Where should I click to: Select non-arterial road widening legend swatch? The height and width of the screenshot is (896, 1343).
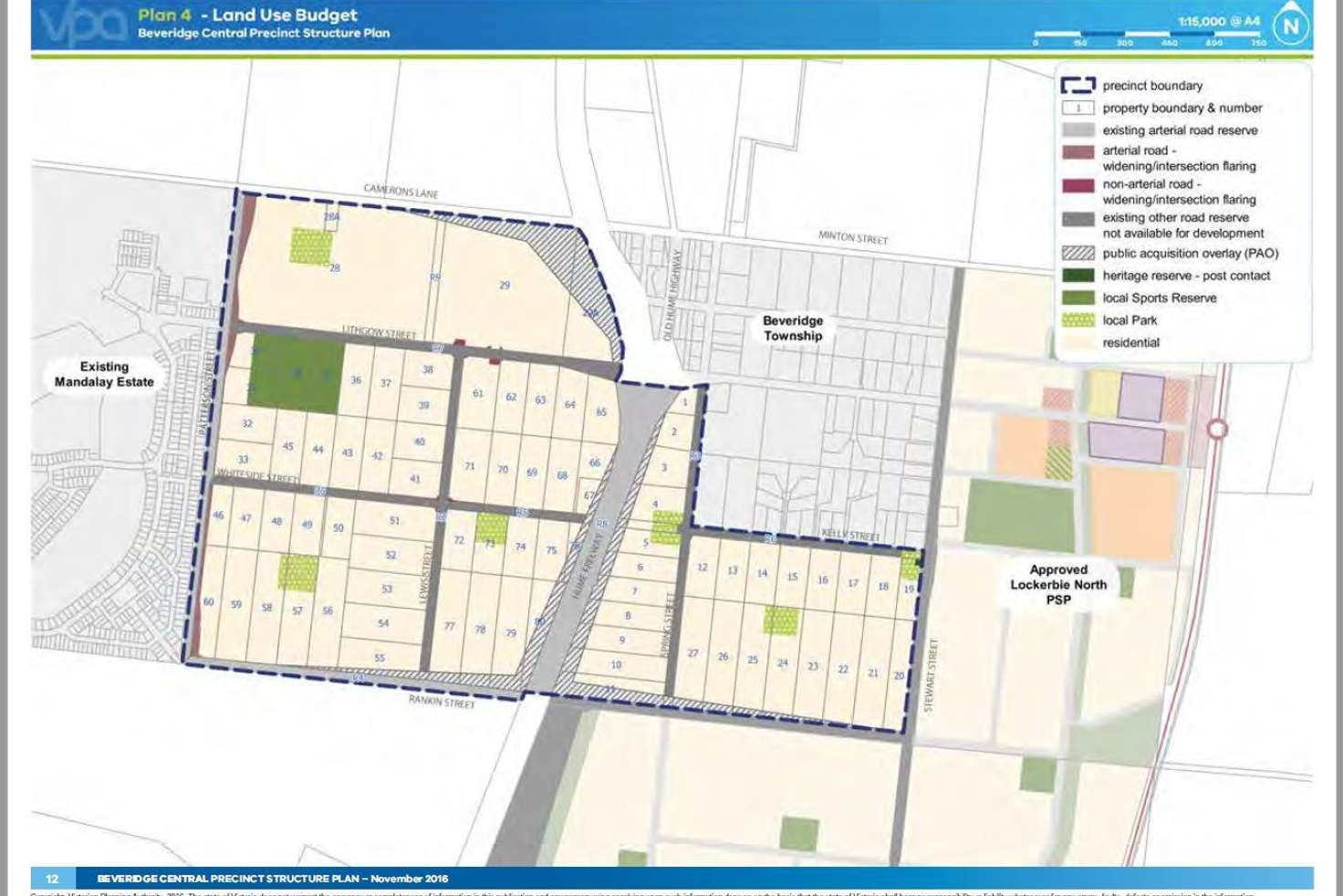[1078, 185]
